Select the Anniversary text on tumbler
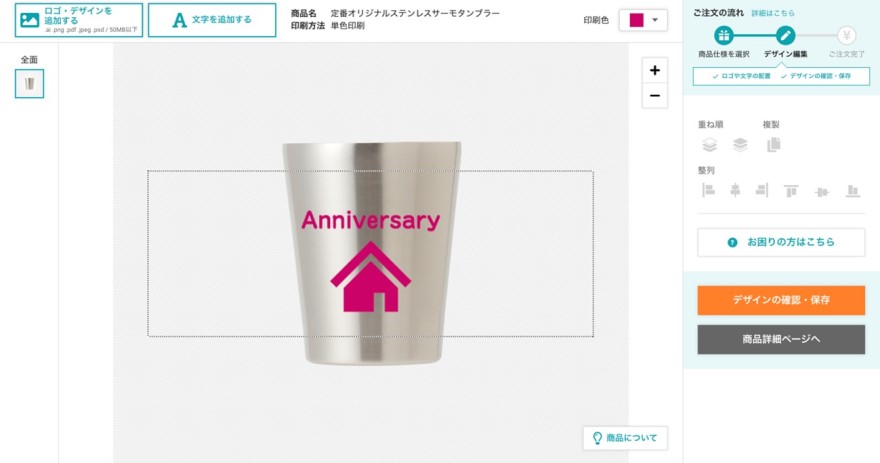Viewport: 880px width, 463px height. click(370, 221)
